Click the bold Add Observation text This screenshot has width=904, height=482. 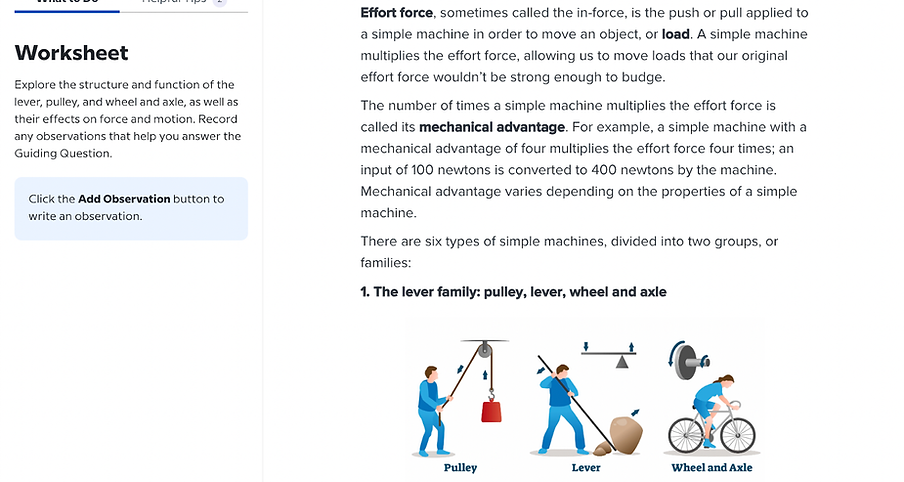click(124, 199)
